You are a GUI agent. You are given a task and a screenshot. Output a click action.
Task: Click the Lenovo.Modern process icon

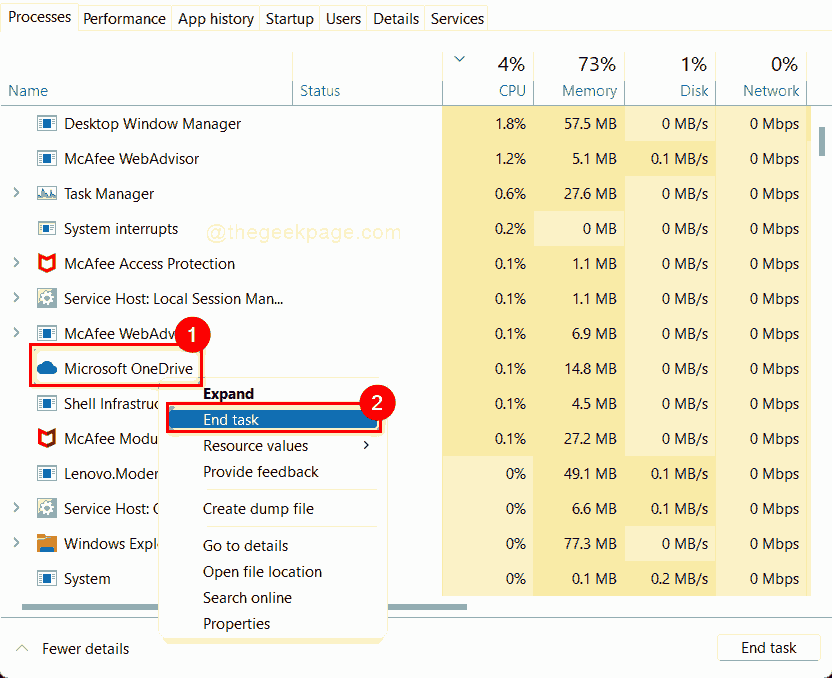[x=46, y=473]
